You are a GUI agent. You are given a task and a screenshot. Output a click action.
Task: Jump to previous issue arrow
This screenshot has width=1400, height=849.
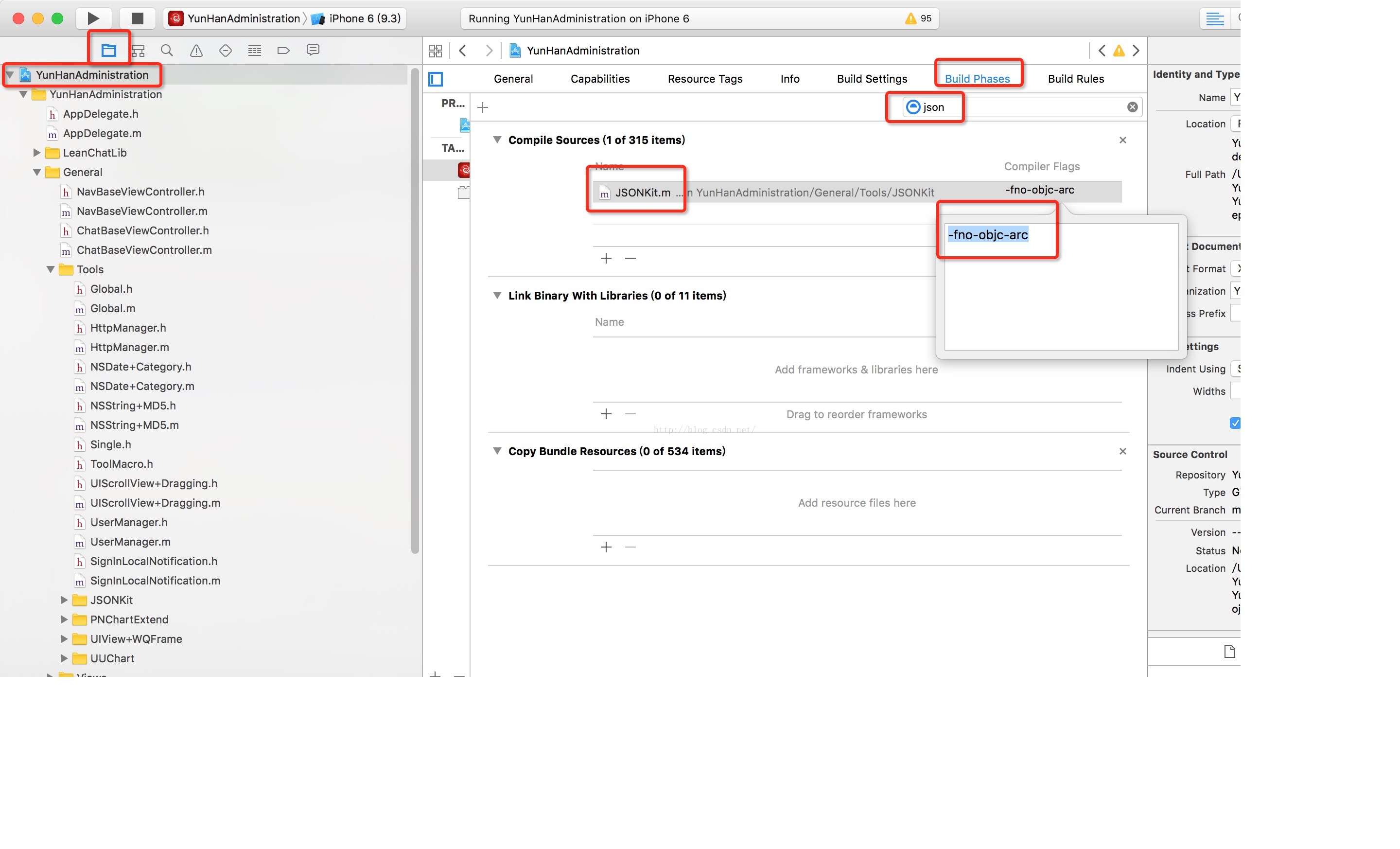point(1102,51)
